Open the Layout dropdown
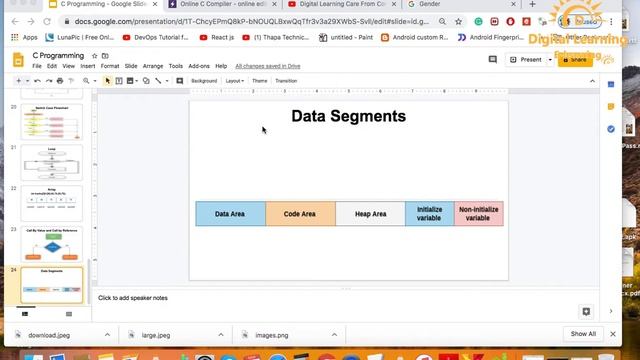 [x=235, y=81]
